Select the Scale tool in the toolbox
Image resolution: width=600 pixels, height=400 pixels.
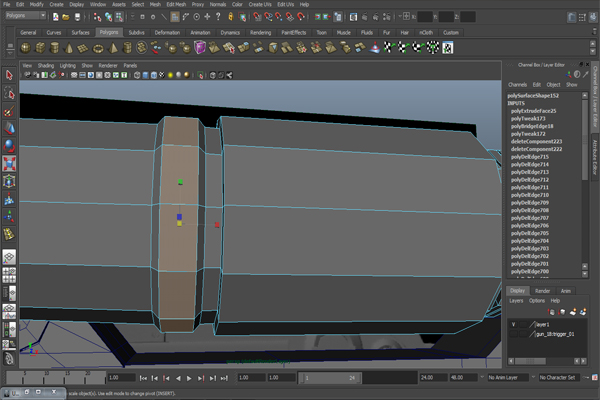coord(9,163)
